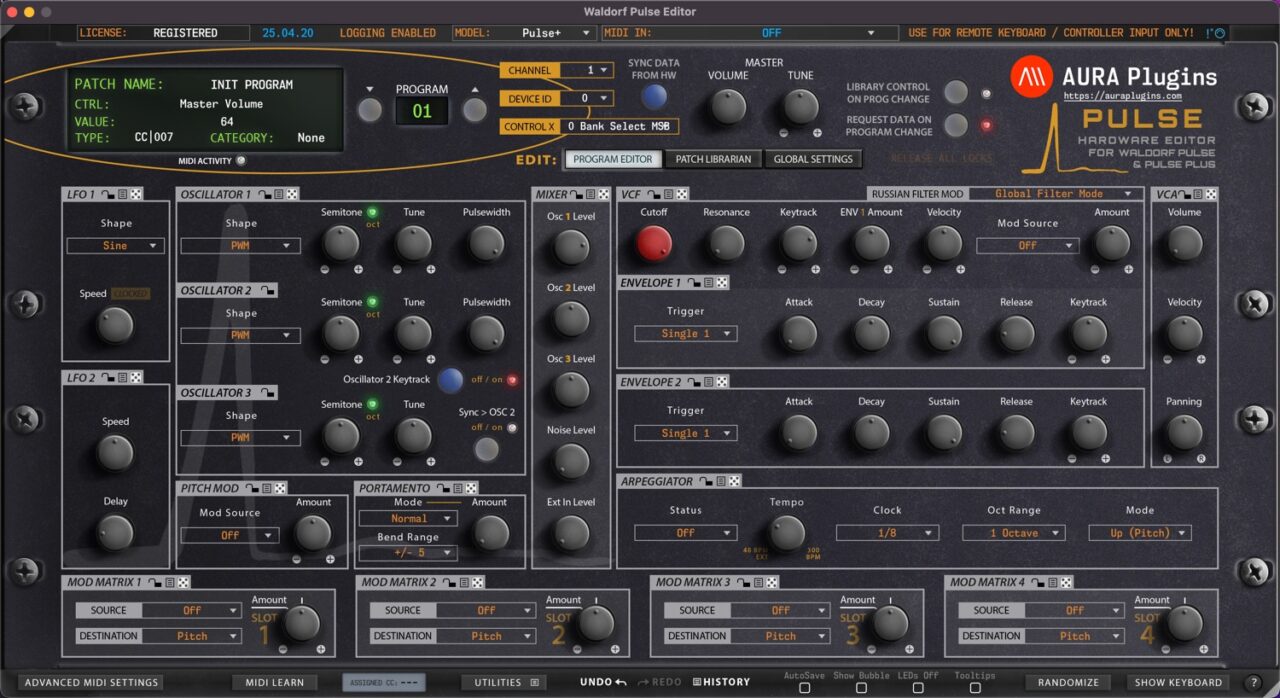Viewport: 1280px width, 698px height.
Task: Check the LEDs Off checkbox
Action: point(917,688)
